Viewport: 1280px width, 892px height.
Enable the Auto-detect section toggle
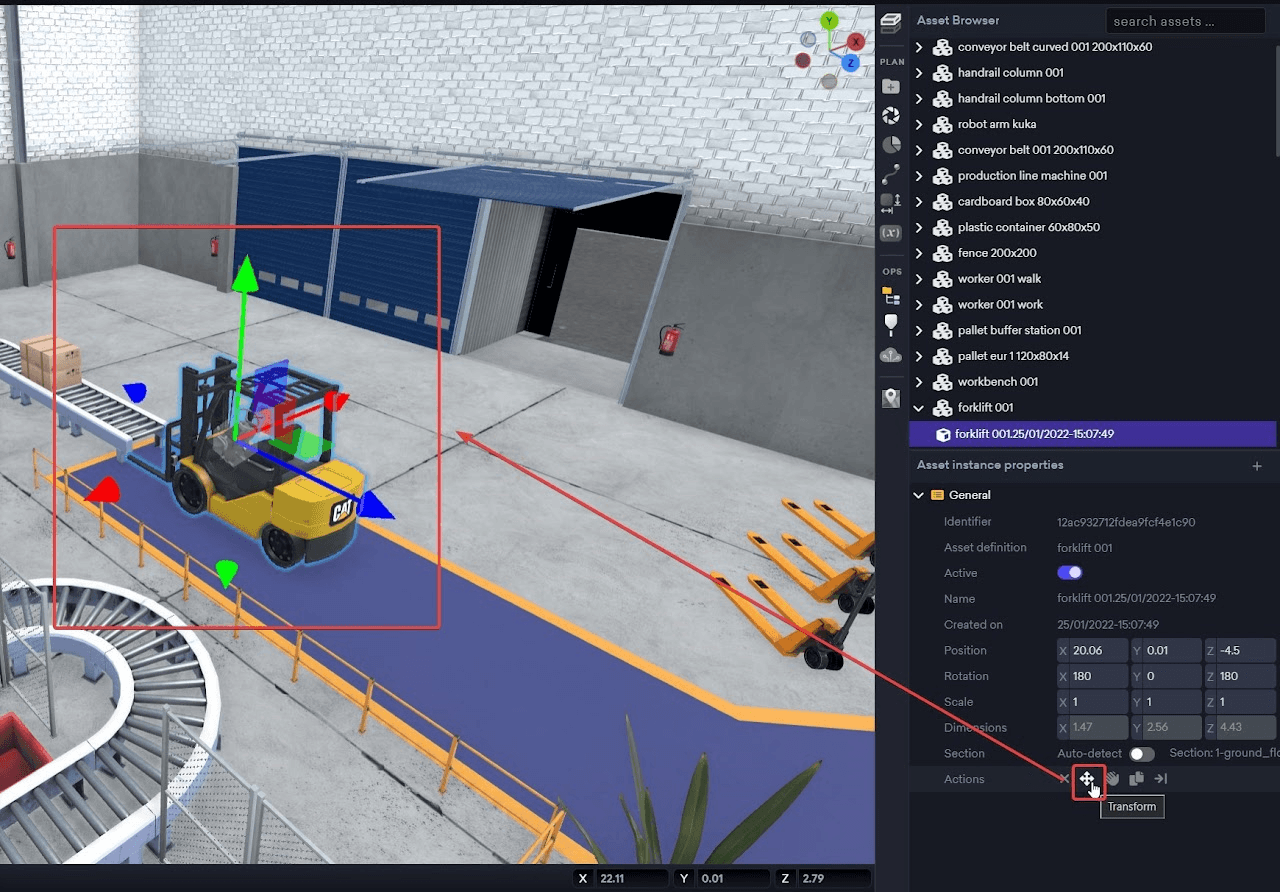(x=1141, y=754)
